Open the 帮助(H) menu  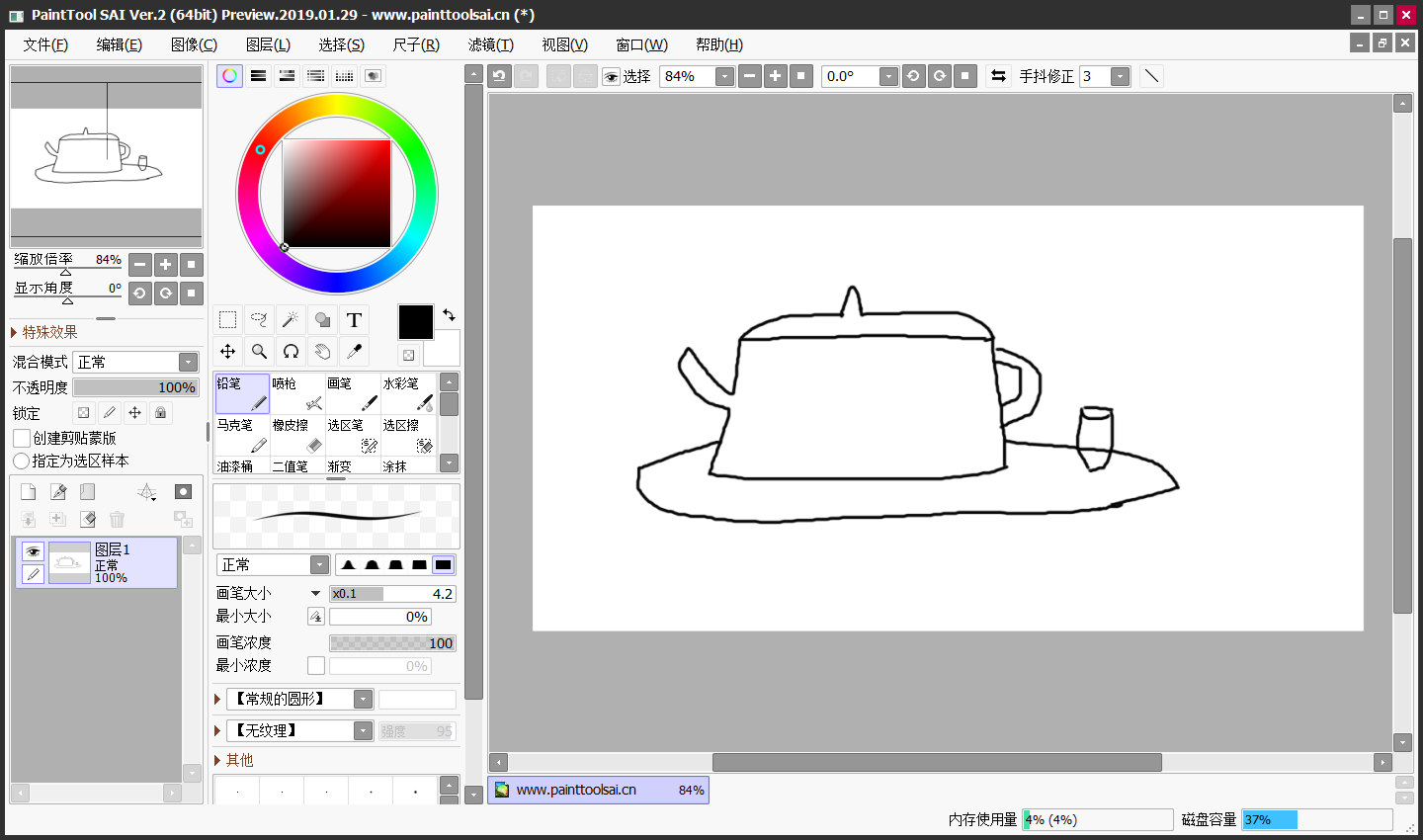[719, 44]
